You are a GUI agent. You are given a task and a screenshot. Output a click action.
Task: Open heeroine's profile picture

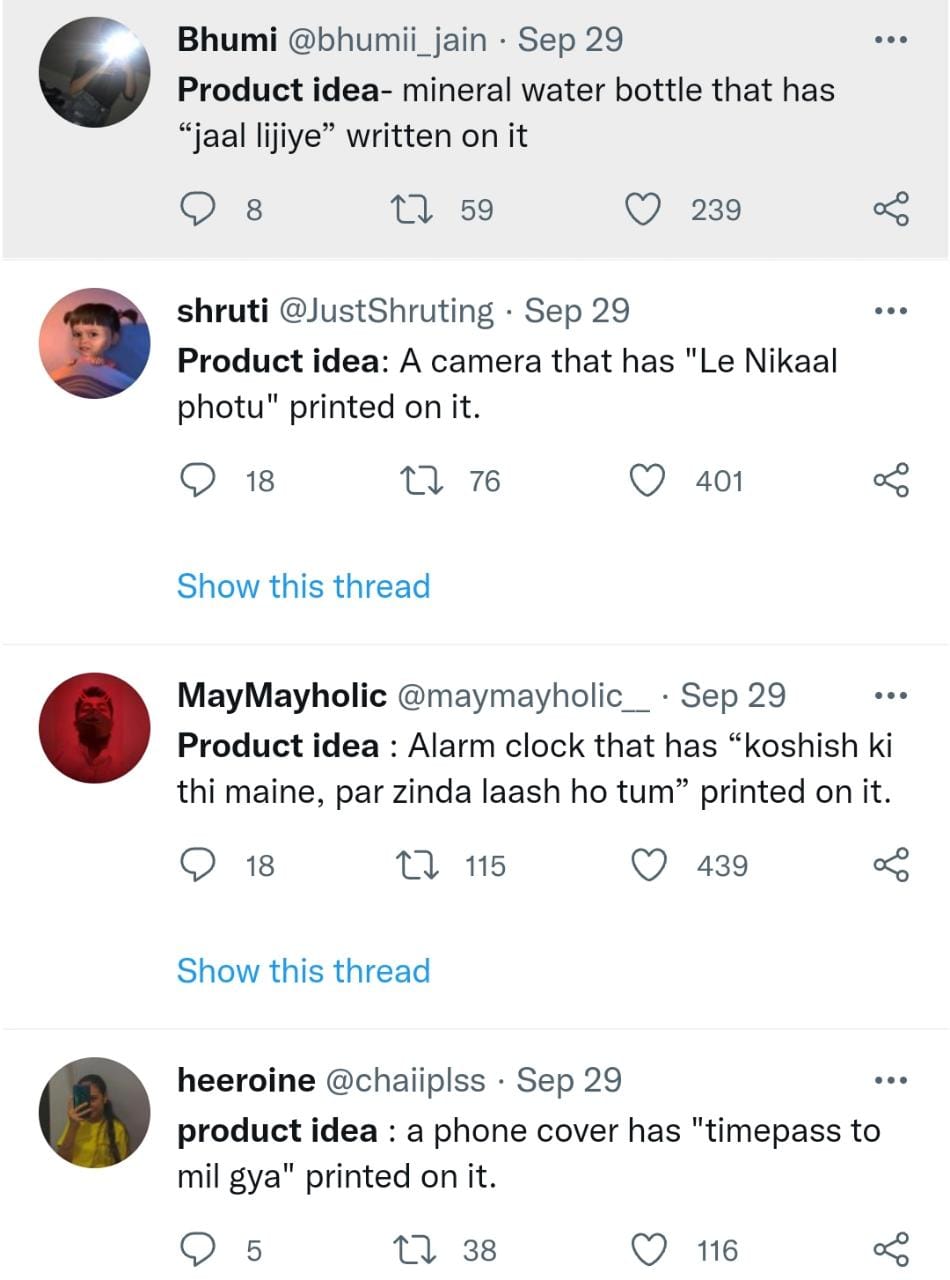click(94, 1112)
